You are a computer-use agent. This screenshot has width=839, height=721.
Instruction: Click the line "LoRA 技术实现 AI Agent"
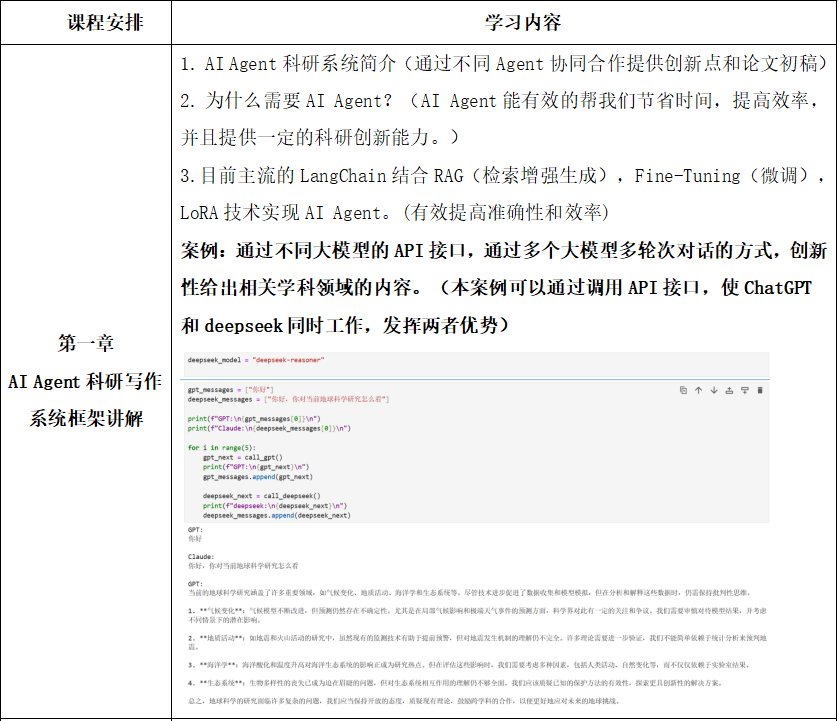coord(395,213)
